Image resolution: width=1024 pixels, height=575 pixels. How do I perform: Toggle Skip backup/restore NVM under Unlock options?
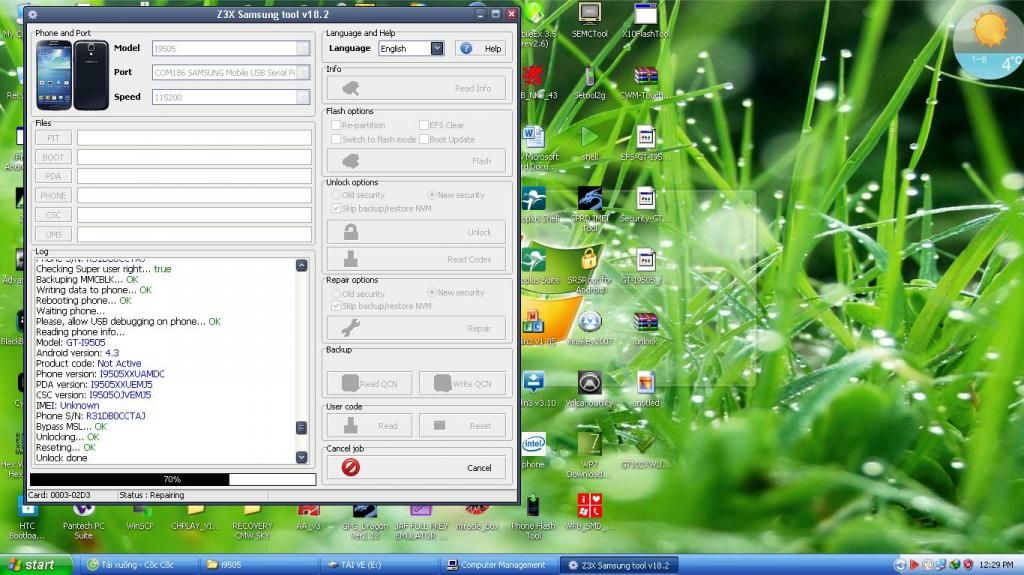[336, 208]
